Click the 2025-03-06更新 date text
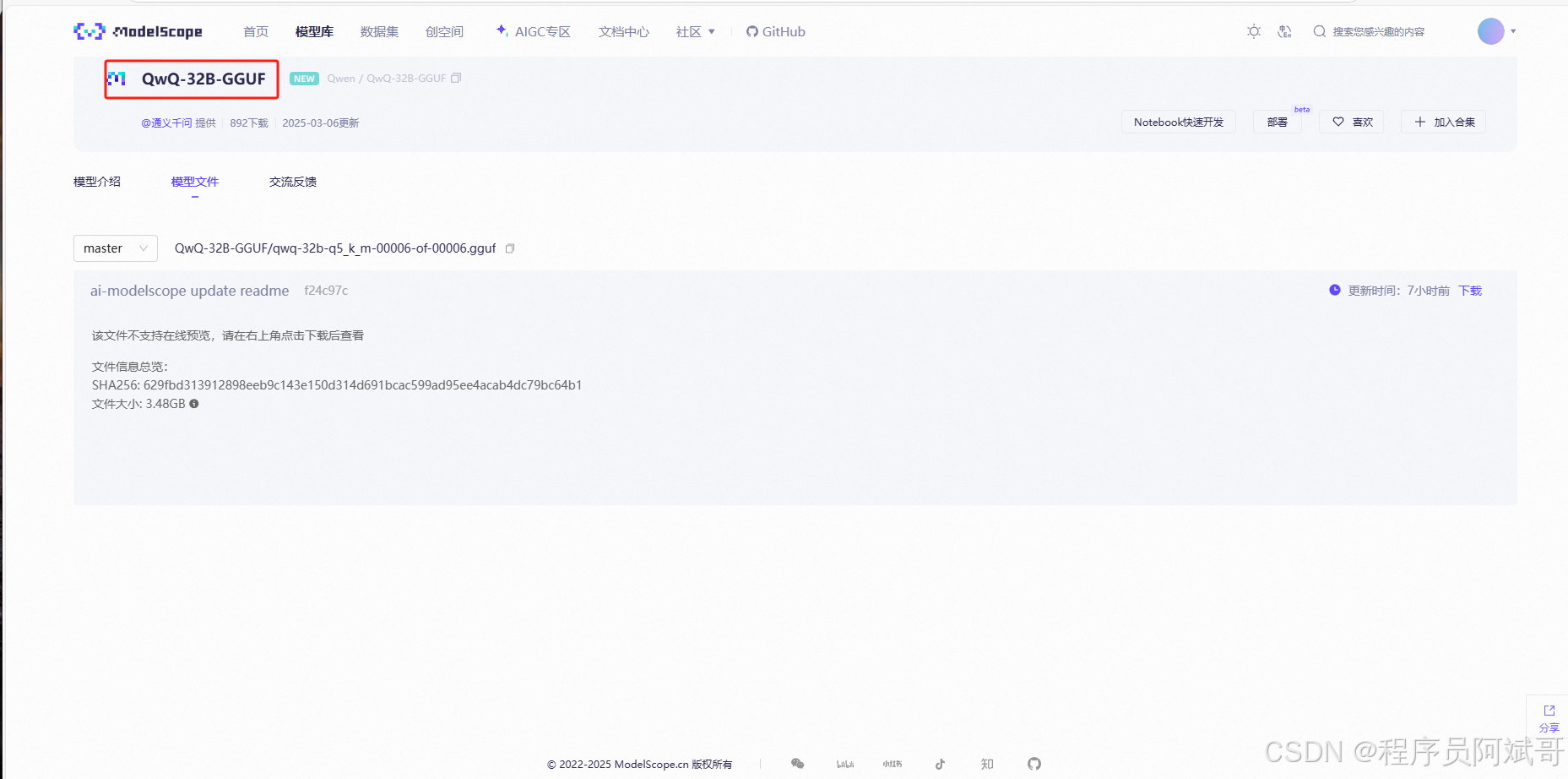 (x=321, y=123)
